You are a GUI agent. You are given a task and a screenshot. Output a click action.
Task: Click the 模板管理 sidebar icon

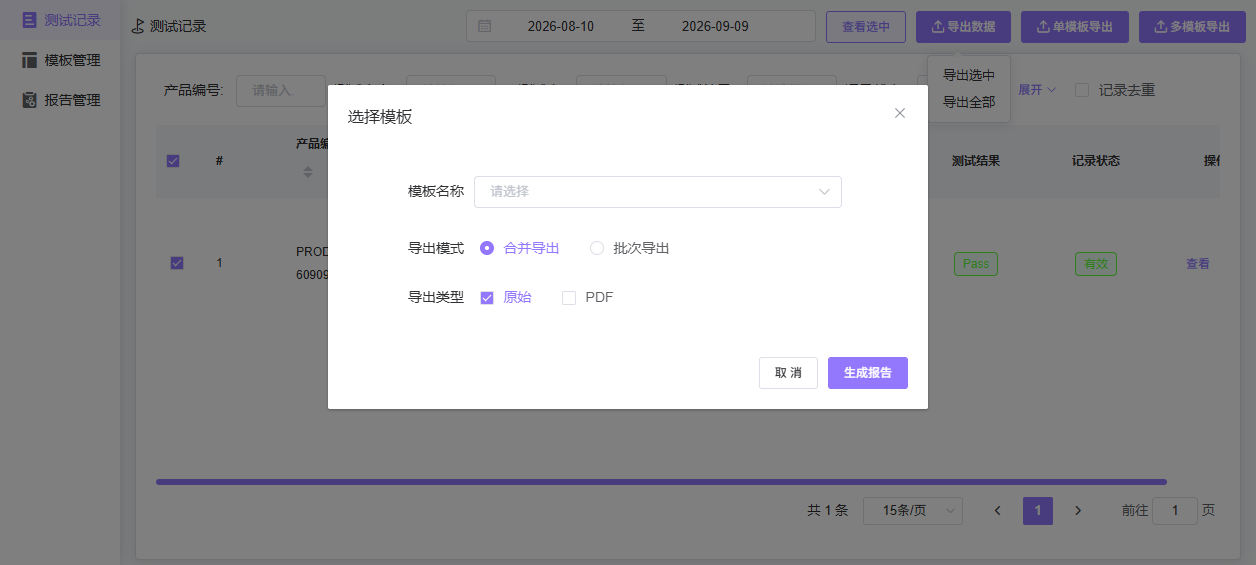coord(29,60)
